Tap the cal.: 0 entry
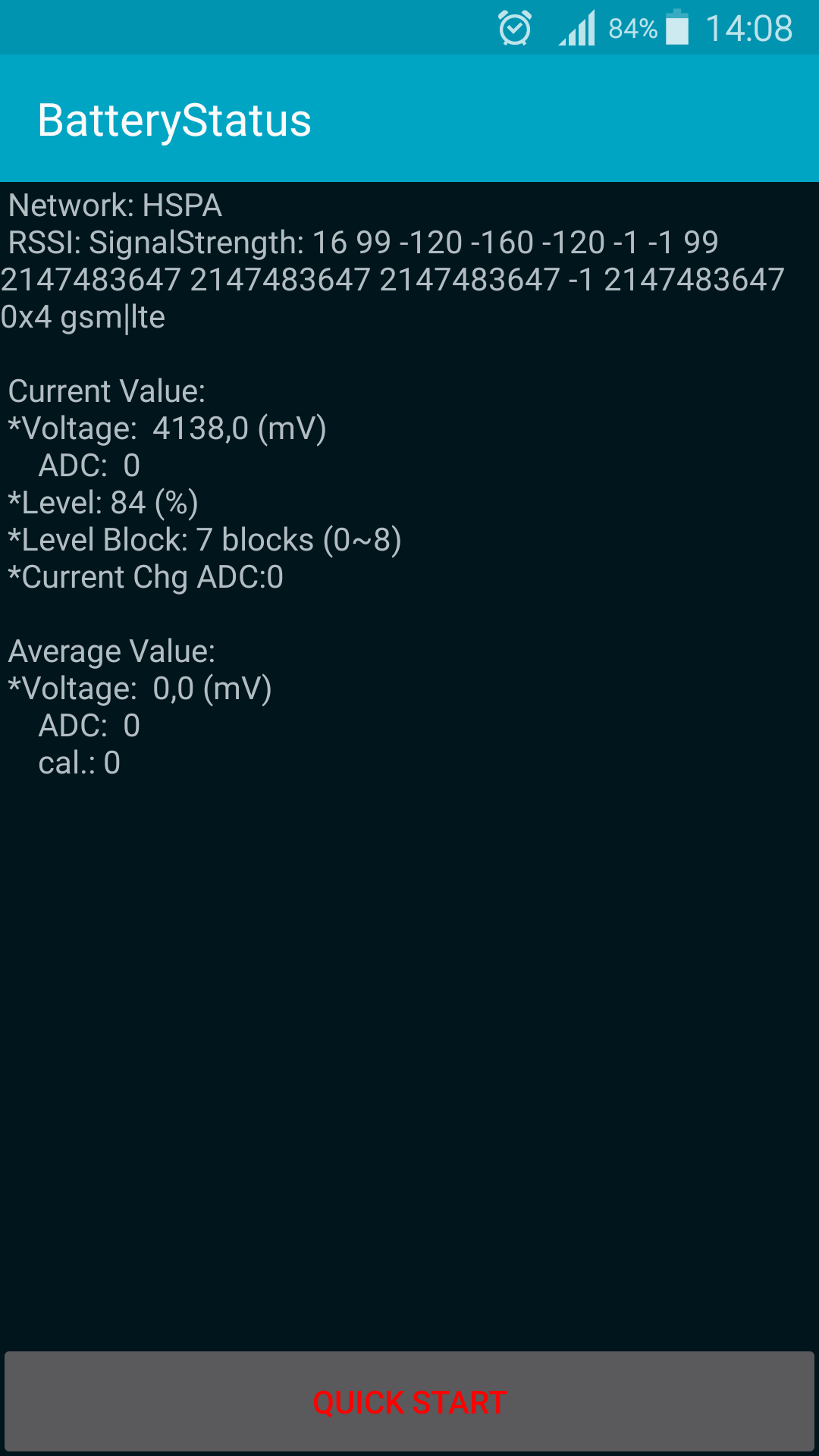 click(80, 763)
